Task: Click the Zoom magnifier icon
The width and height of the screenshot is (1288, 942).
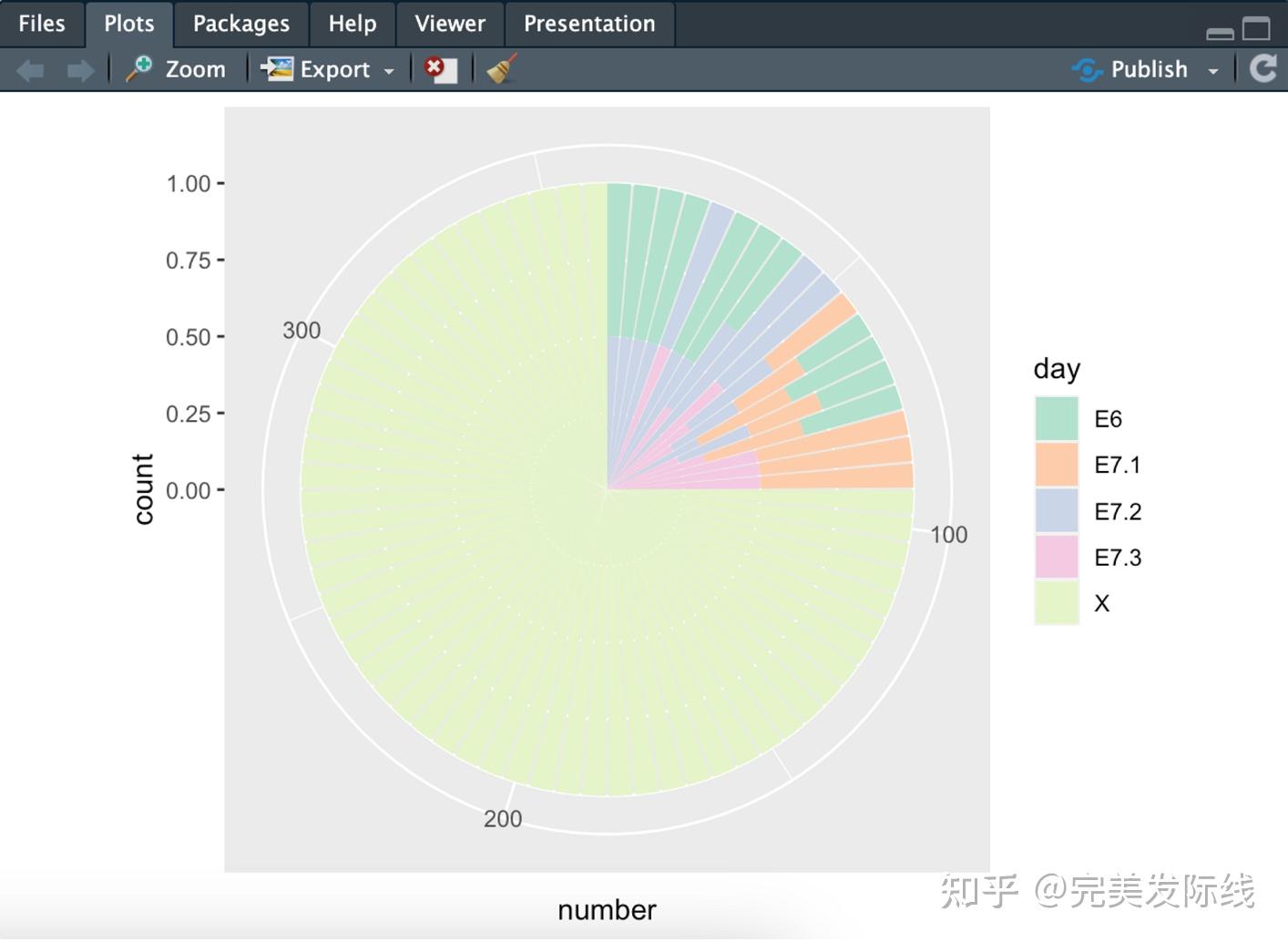Action: (x=139, y=68)
